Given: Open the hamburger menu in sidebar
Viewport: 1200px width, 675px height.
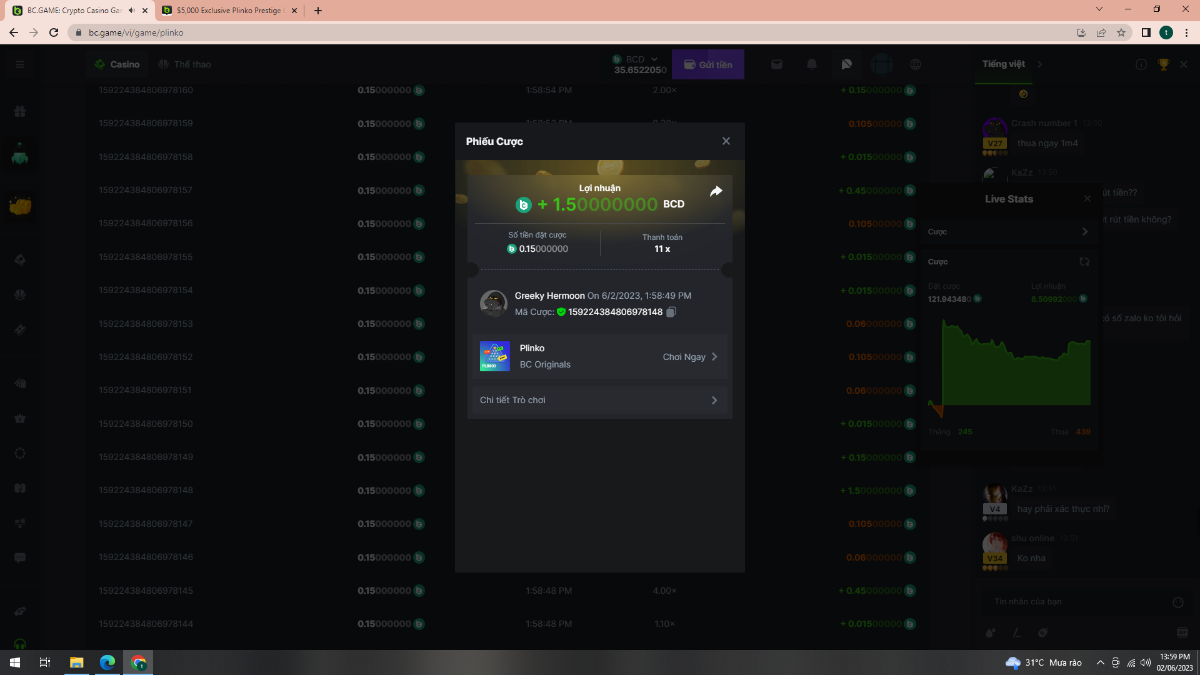Looking at the screenshot, I should 19,64.
